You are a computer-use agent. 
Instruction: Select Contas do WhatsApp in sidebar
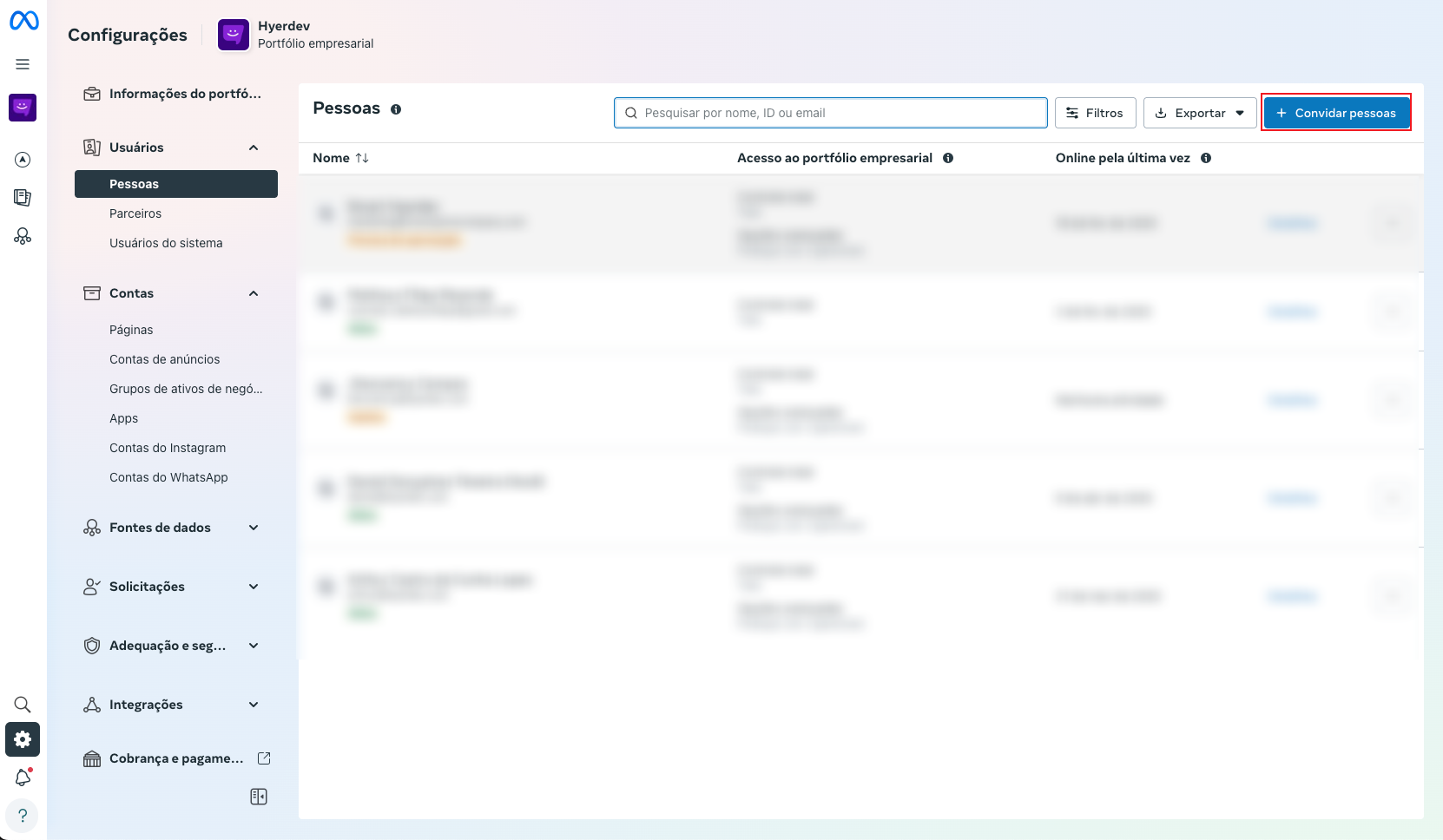point(168,477)
